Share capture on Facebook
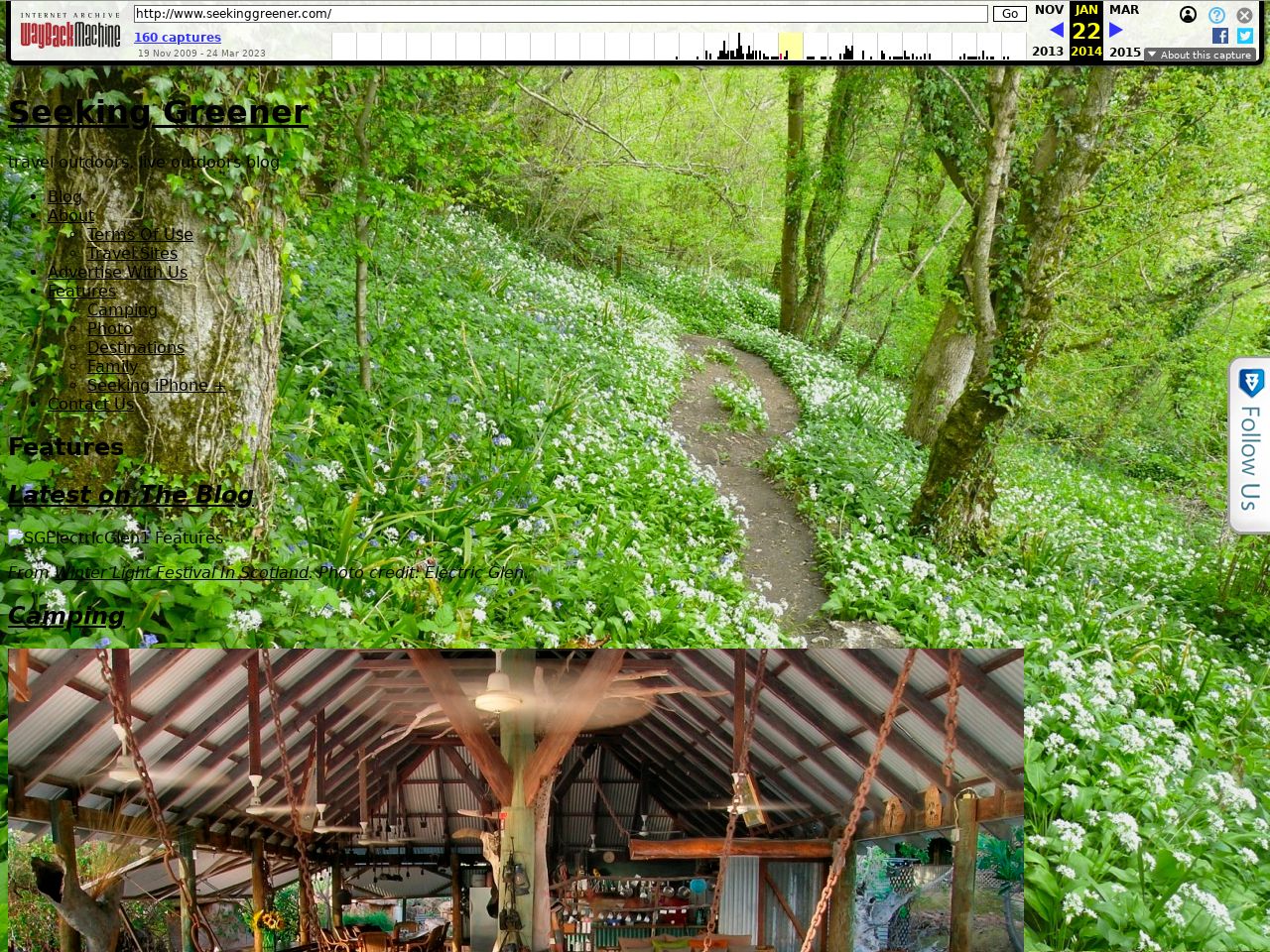1270x952 pixels. click(1220, 36)
